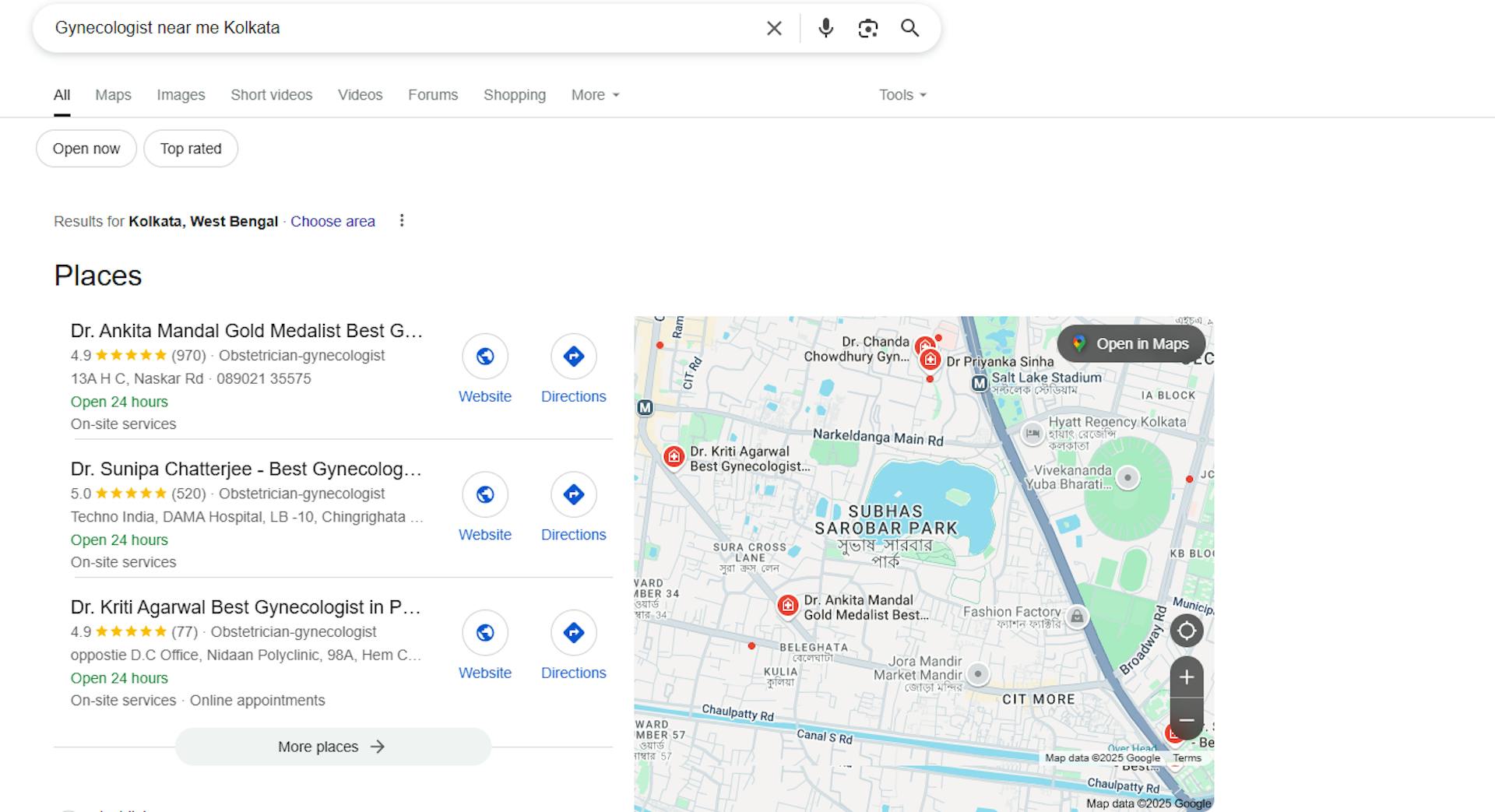Start voice search with microphone icon
1495x812 pixels.
[826, 28]
